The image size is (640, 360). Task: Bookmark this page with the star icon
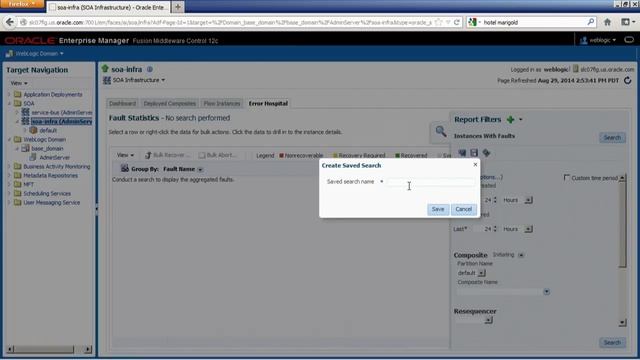438,22
